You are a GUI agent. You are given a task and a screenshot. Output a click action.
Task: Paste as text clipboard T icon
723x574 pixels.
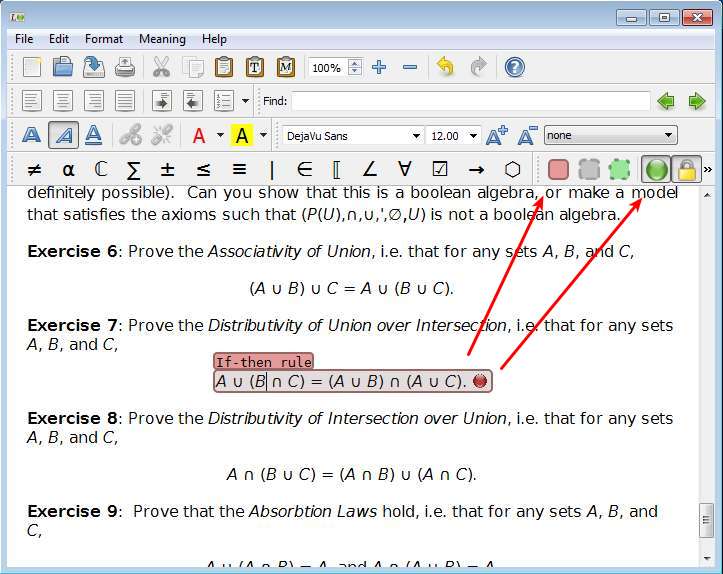coord(255,67)
